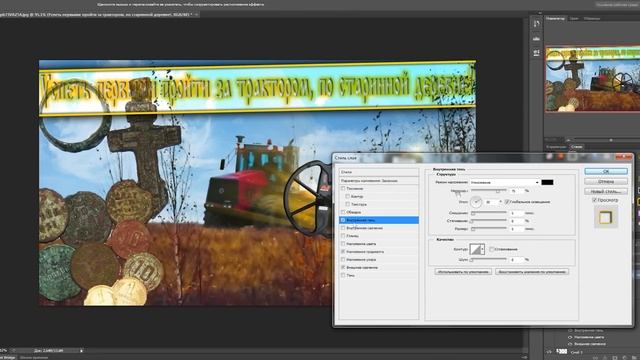640x360 pixels.
Task: Open the third collapsed panel icon below the histogram icon
Action: (x=536, y=53)
